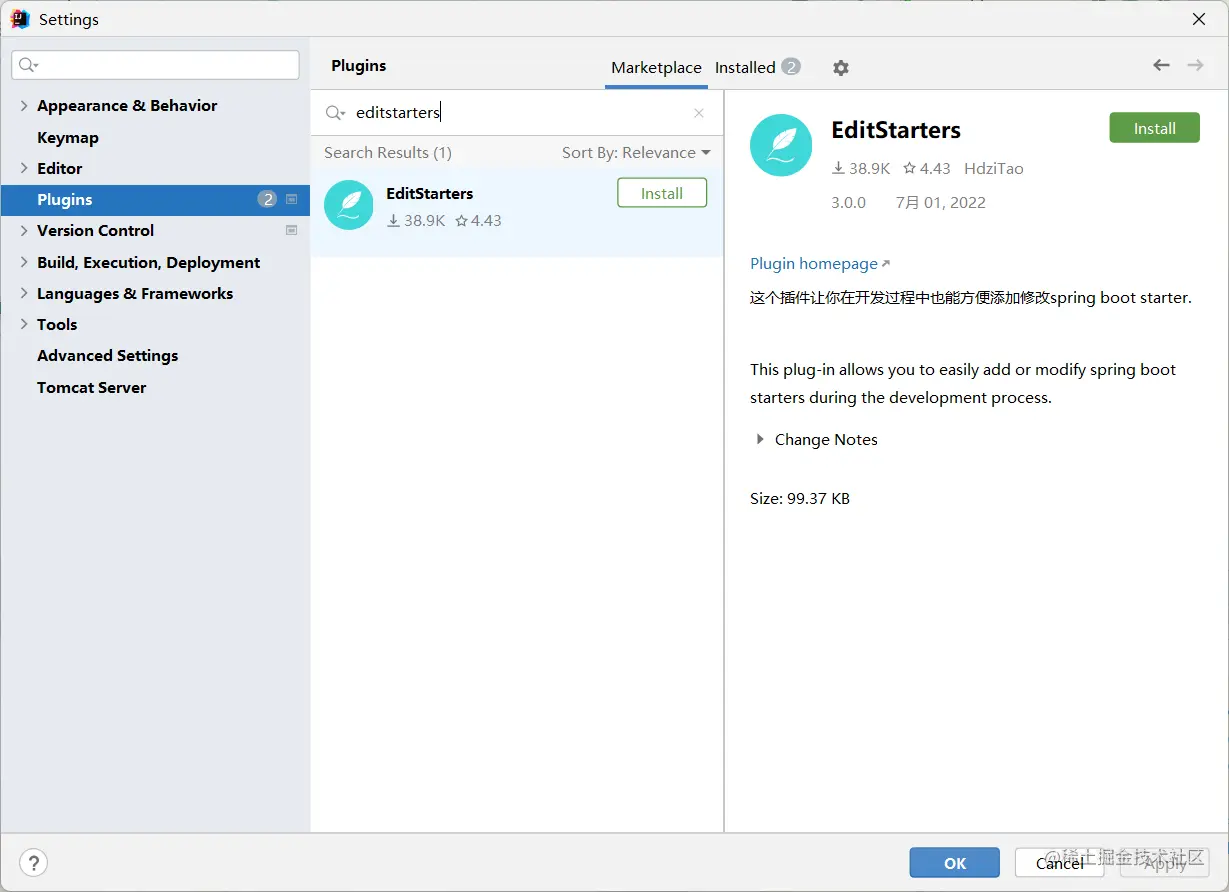
Task: Click the 4.43 rating in plugin details
Action: [x=927, y=168]
